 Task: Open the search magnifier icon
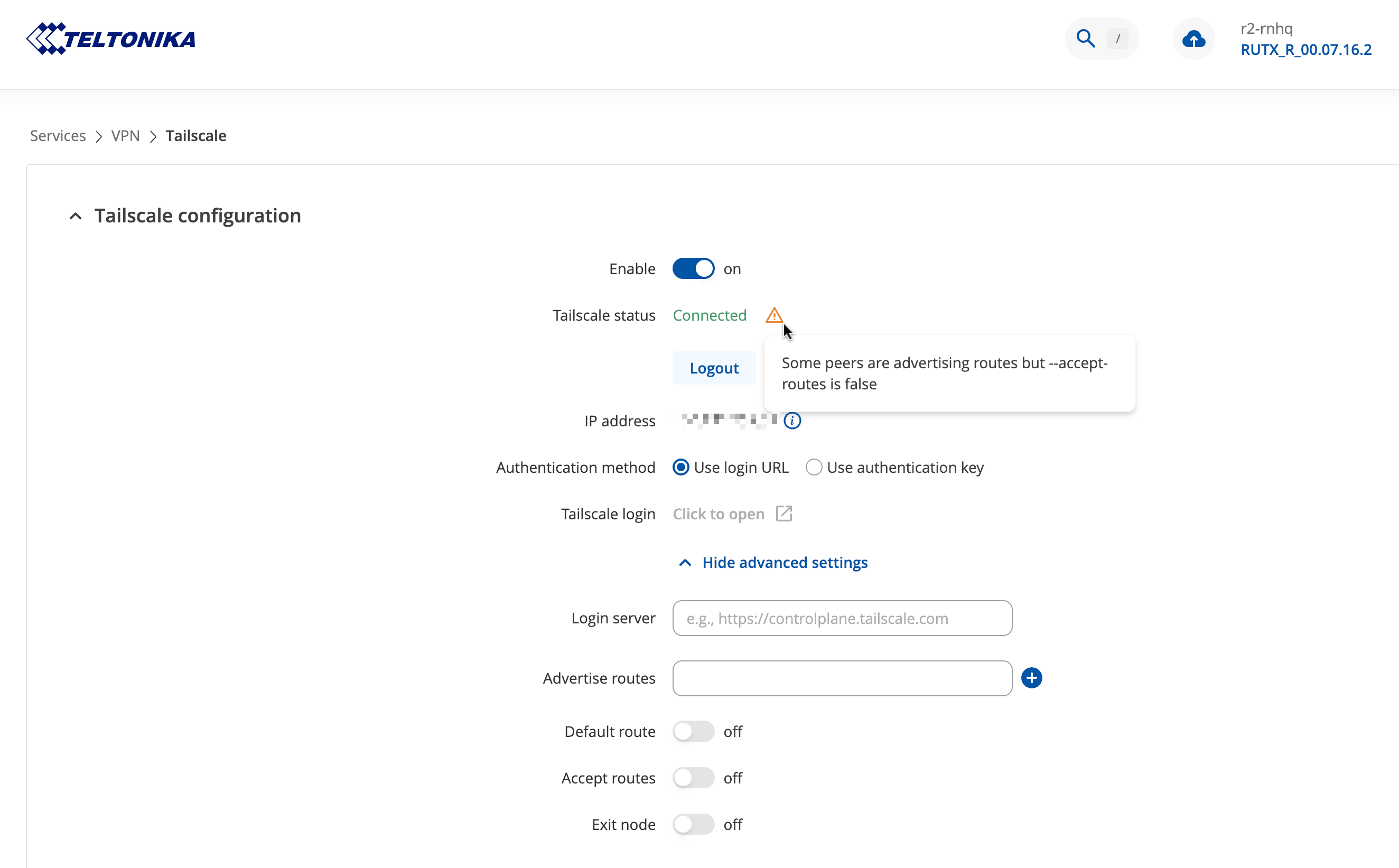tap(1085, 39)
